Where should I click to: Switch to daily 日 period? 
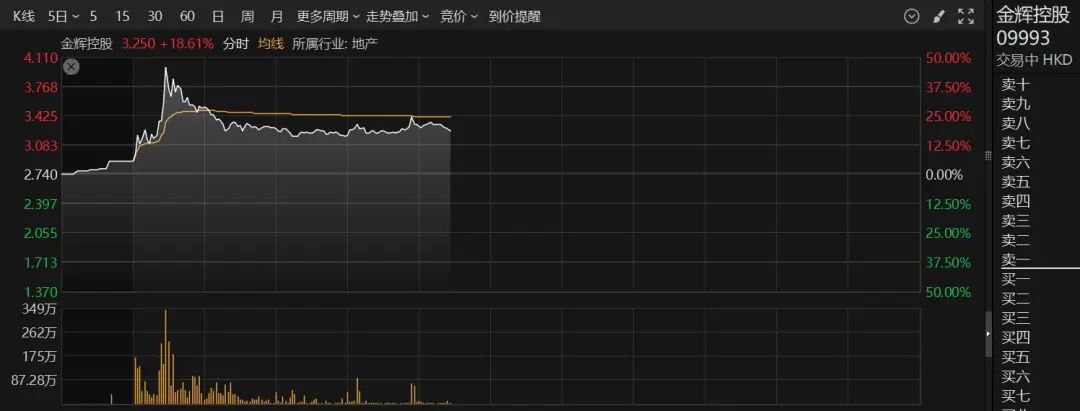coord(218,17)
